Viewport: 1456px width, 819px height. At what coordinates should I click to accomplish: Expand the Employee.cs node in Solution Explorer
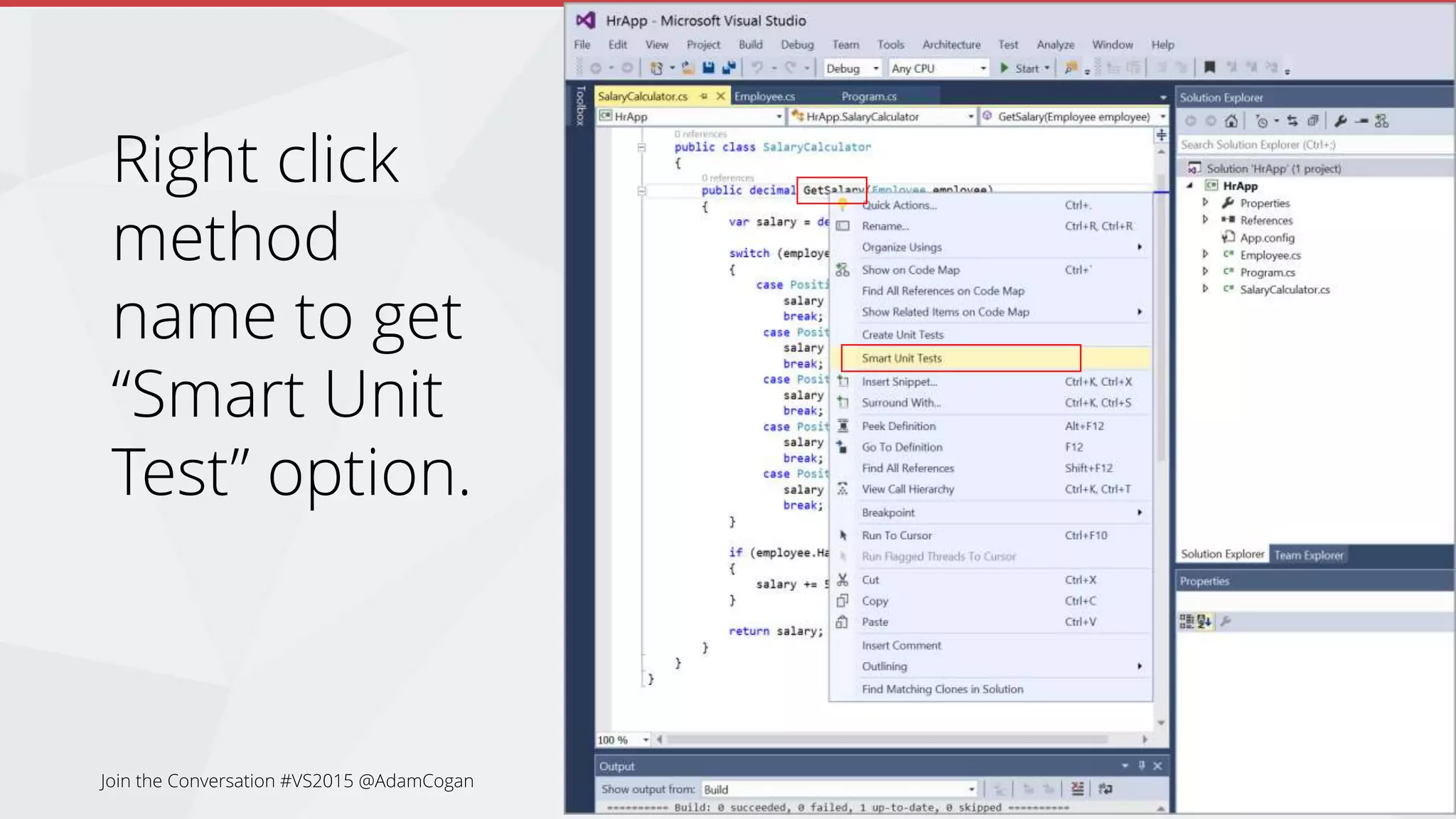[1205, 255]
